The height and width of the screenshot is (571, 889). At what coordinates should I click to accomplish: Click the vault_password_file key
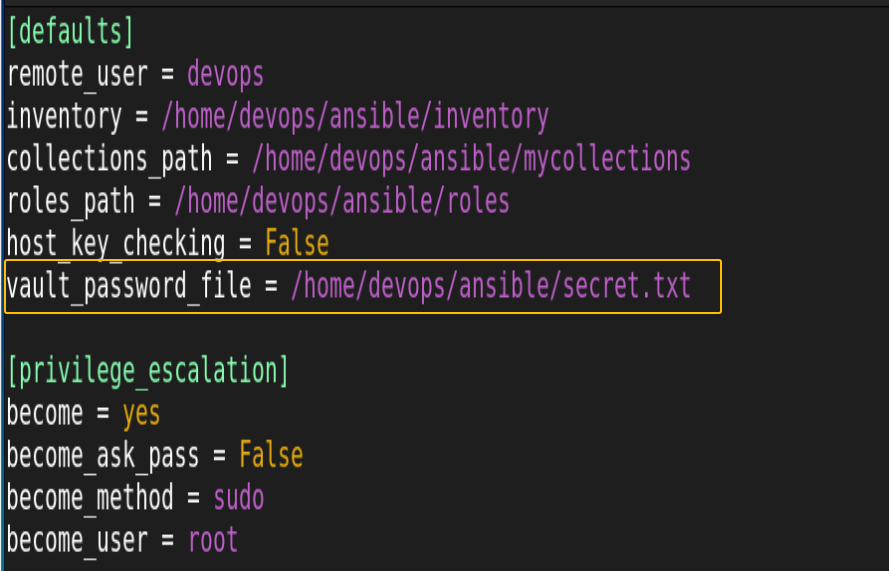click(x=129, y=286)
